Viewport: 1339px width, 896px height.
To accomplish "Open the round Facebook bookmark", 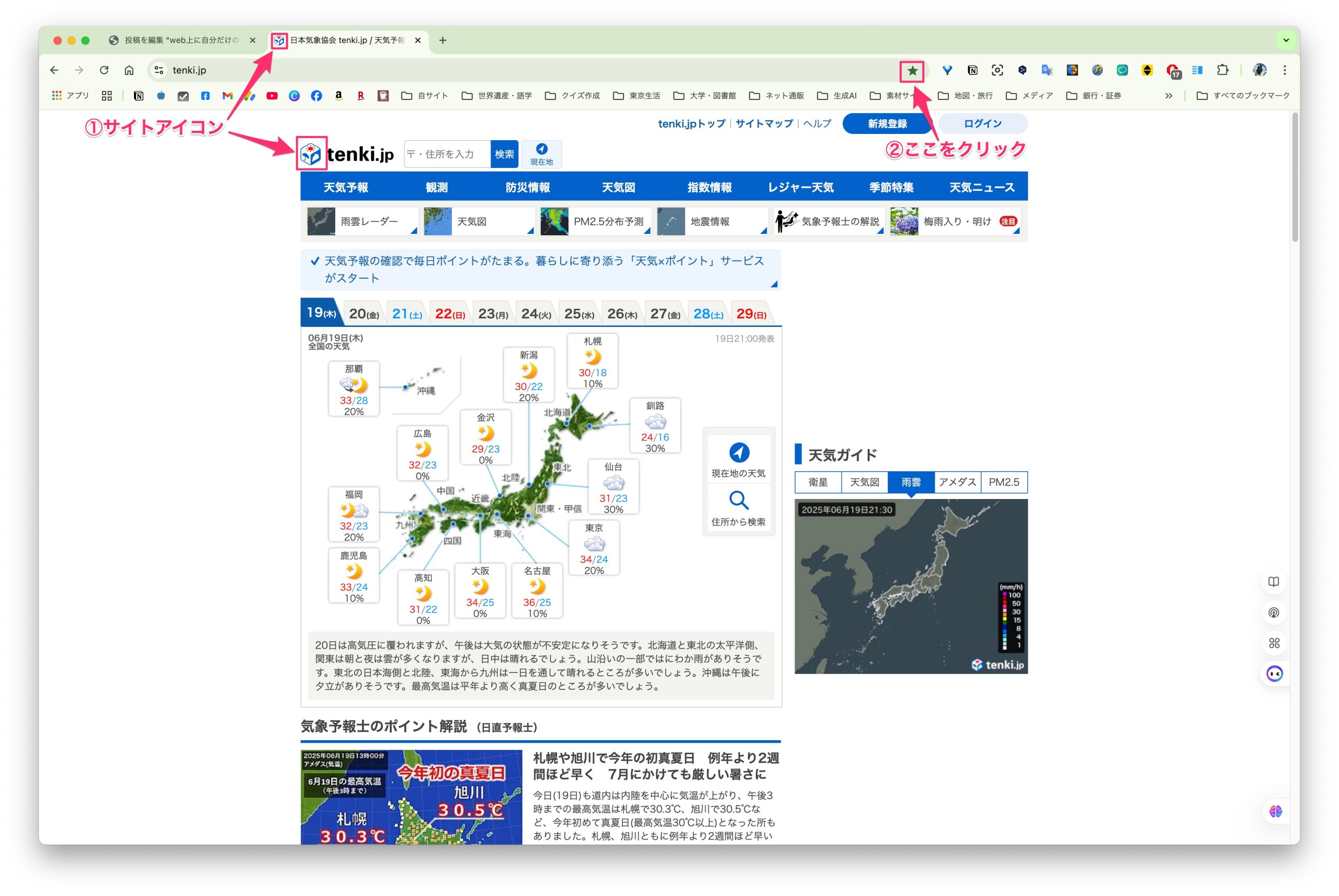I will (x=316, y=96).
